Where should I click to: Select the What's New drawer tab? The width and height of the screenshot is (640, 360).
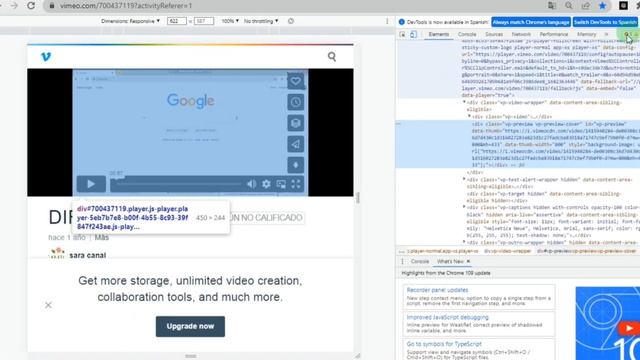pyautogui.click(x=450, y=261)
